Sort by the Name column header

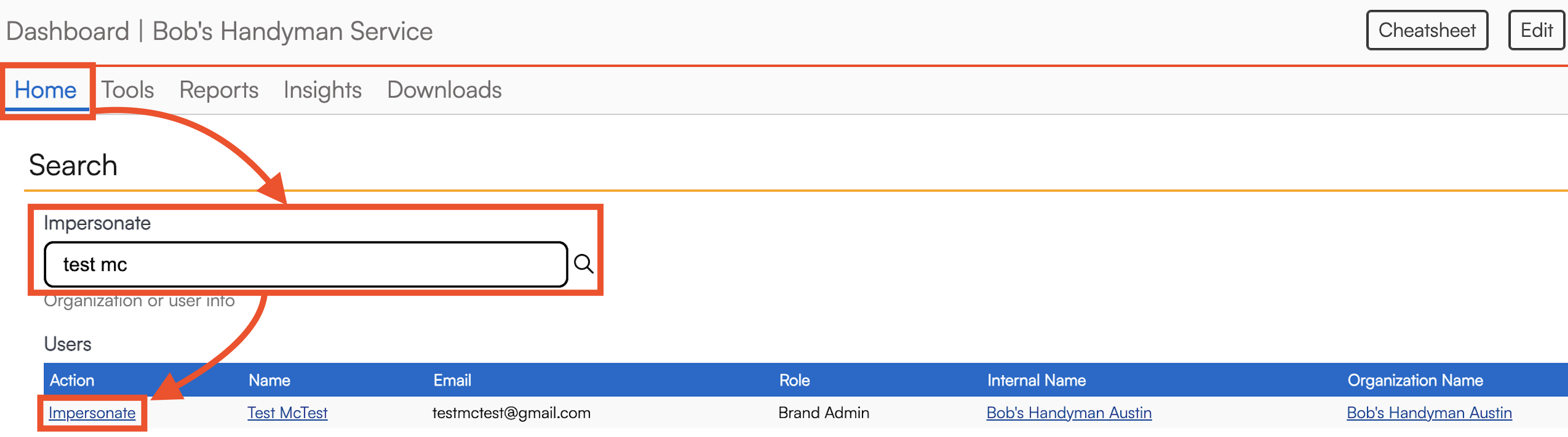tap(269, 380)
